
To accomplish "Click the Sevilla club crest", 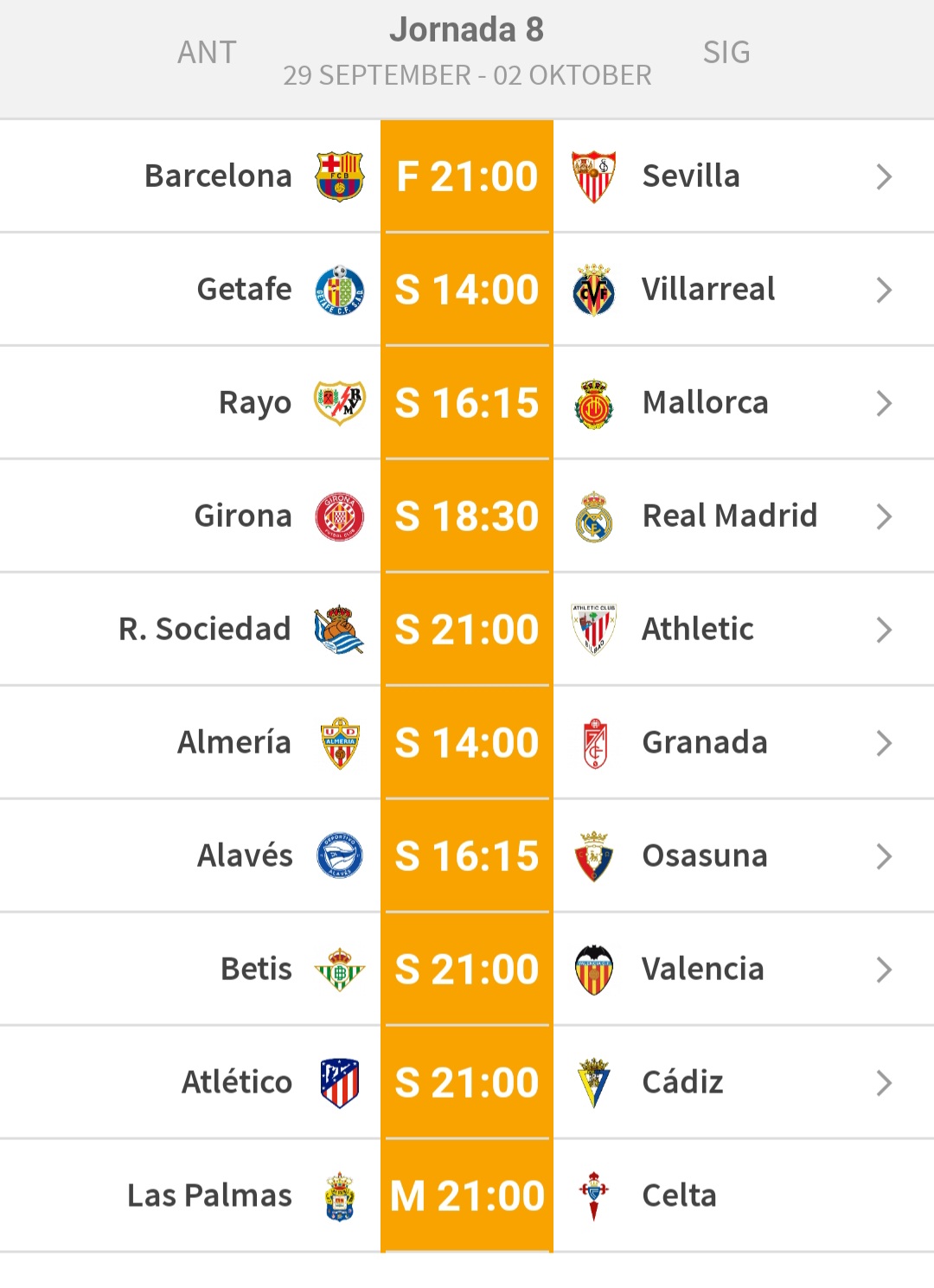I will (594, 176).
